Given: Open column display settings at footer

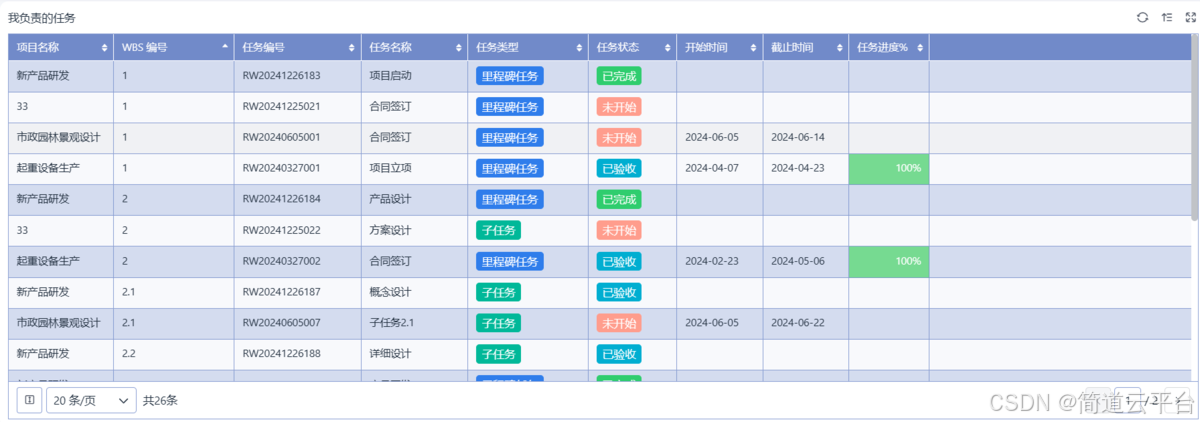Looking at the screenshot, I should [30, 400].
